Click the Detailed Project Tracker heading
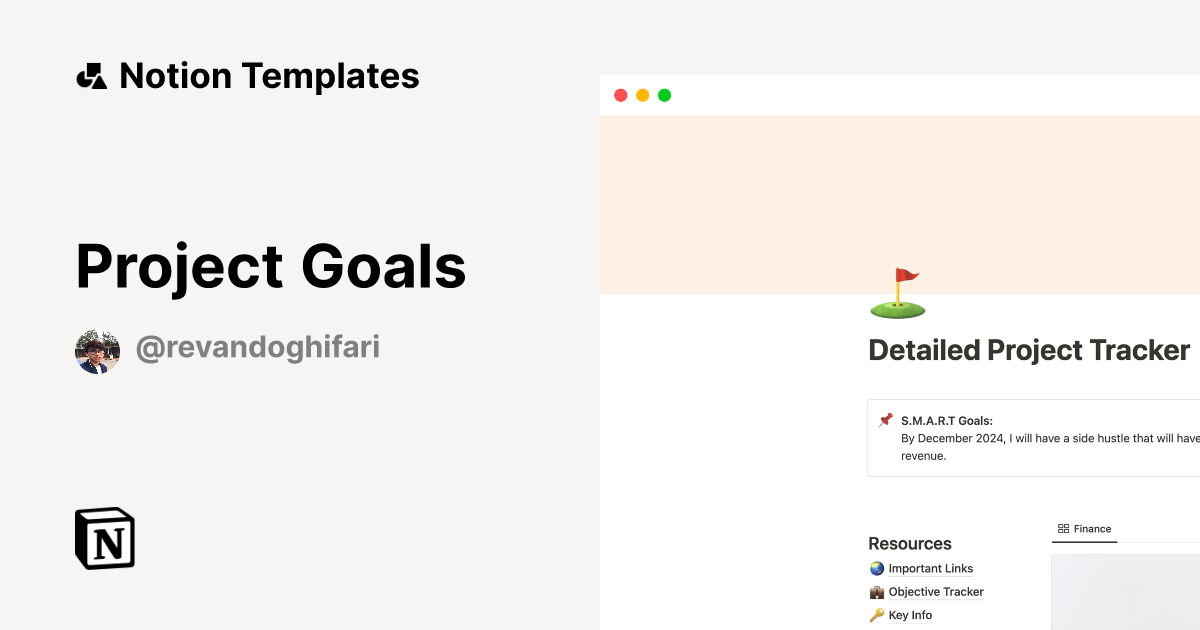The height and width of the screenshot is (630, 1200). (x=1029, y=351)
